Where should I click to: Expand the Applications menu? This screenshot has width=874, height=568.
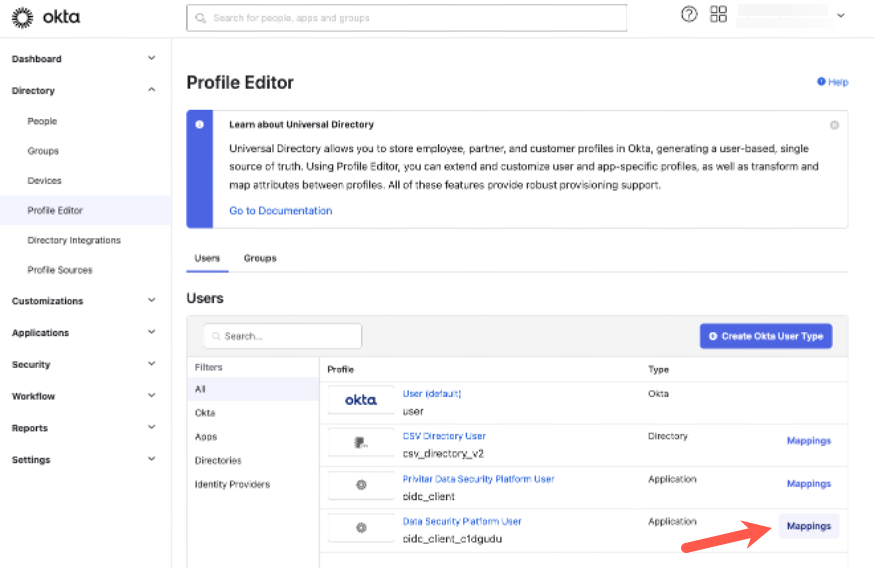click(151, 332)
